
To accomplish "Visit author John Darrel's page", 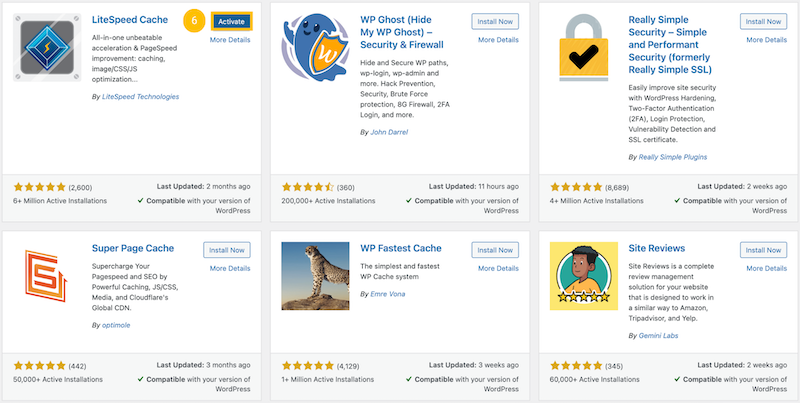I will (x=388, y=131).
